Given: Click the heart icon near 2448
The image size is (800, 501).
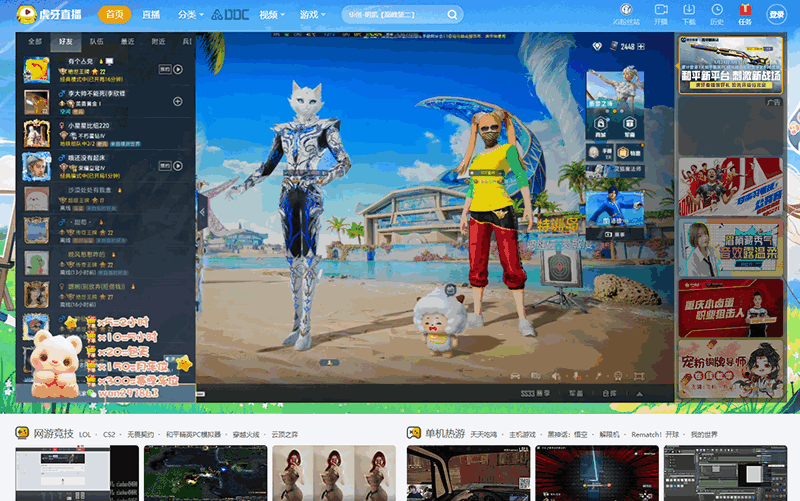Looking at the screenshot, I should pyautogui.click(x=597, y=46).
